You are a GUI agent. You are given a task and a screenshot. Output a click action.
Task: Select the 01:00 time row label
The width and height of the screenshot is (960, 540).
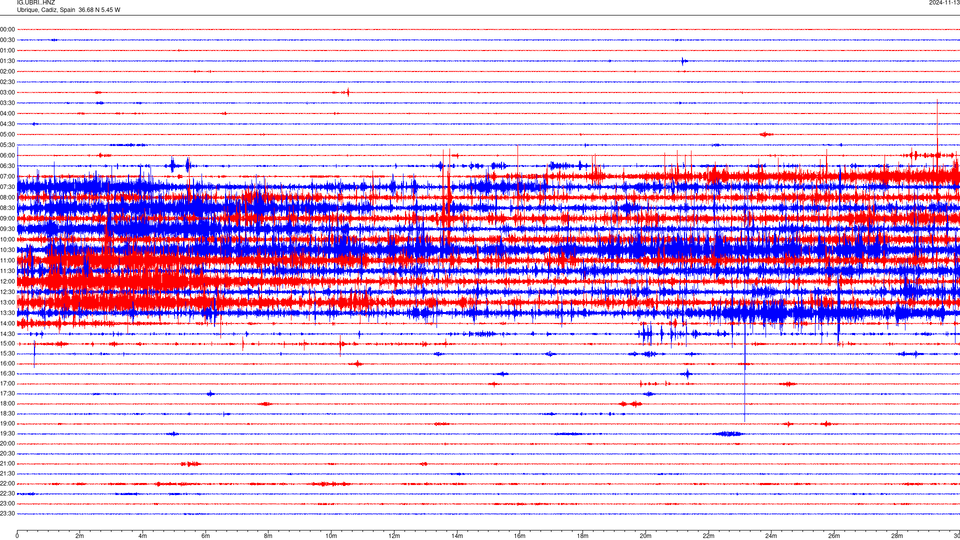pyautogui.click(x=7, y=50)
